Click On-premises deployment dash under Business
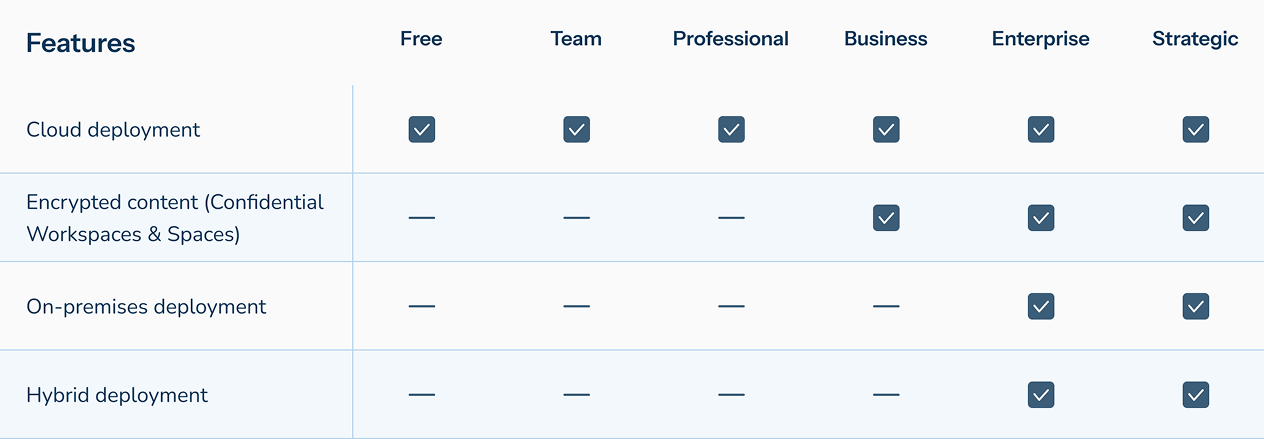 [886, 306]
